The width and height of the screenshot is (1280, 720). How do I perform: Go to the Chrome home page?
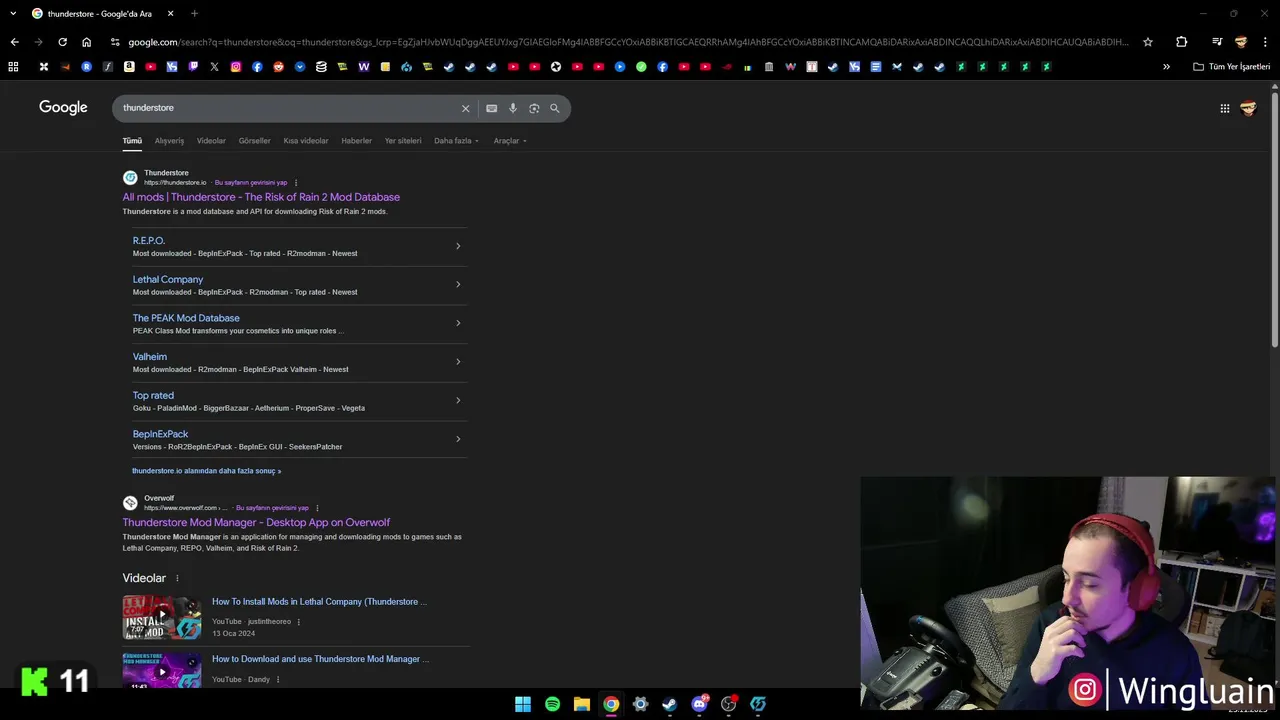tap(86, 42)
